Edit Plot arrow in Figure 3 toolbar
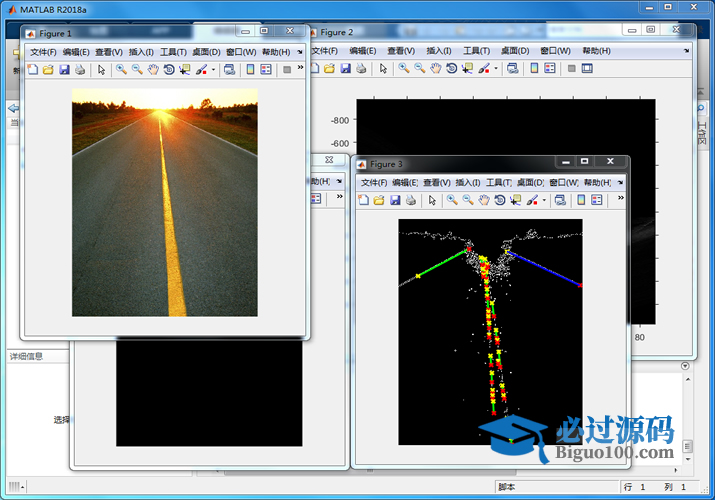 [432, 200]
